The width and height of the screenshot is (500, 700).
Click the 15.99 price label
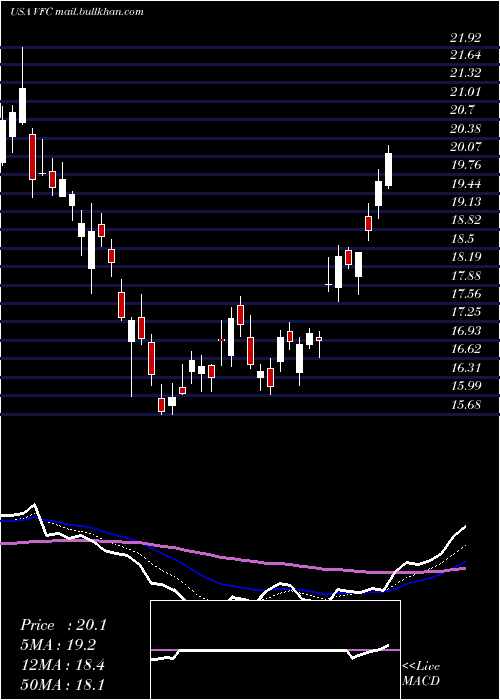(465, 386)
